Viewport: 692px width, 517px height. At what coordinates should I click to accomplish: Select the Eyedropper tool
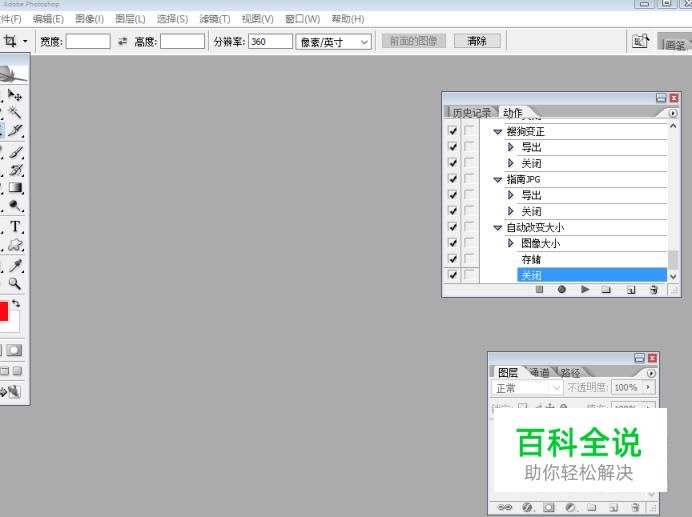pos(15,265)
